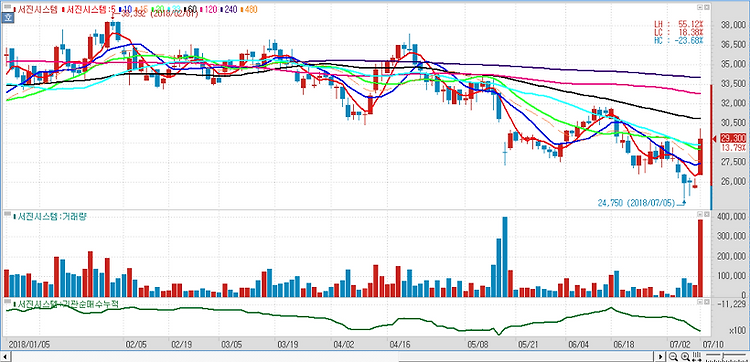
Task: Collapse the volume (거래량) panel with its minimize icon
Action: click(x=700, y=215)
